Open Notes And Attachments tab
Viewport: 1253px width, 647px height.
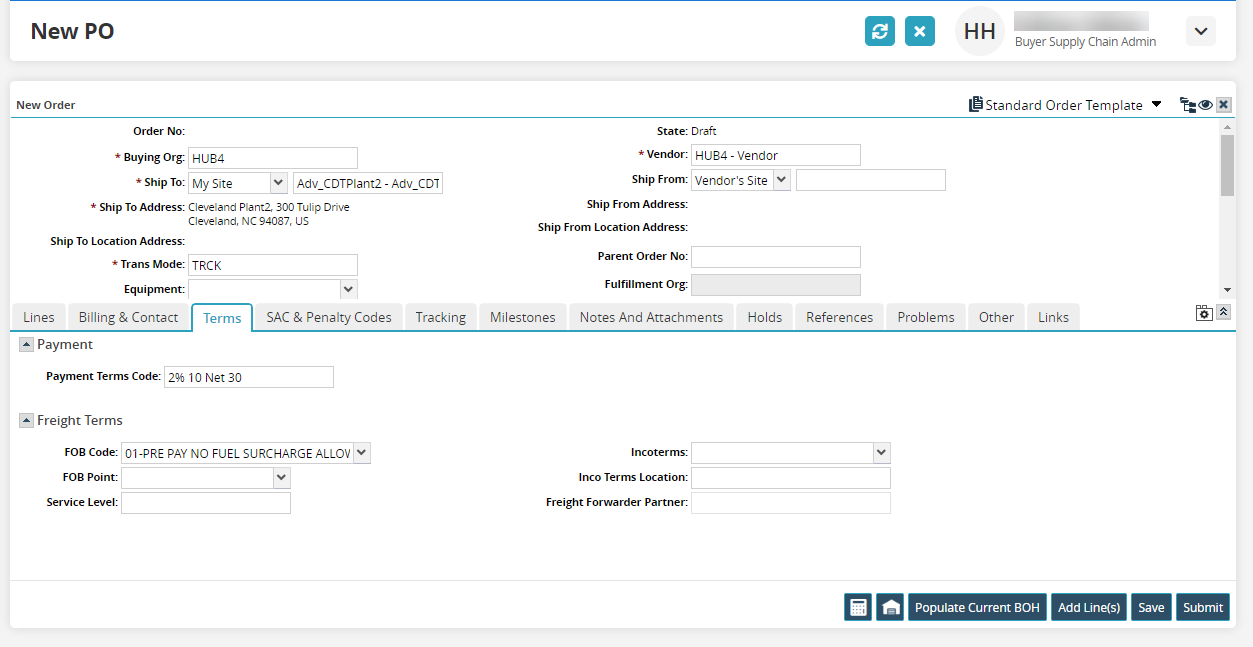(x=651, y=317)
